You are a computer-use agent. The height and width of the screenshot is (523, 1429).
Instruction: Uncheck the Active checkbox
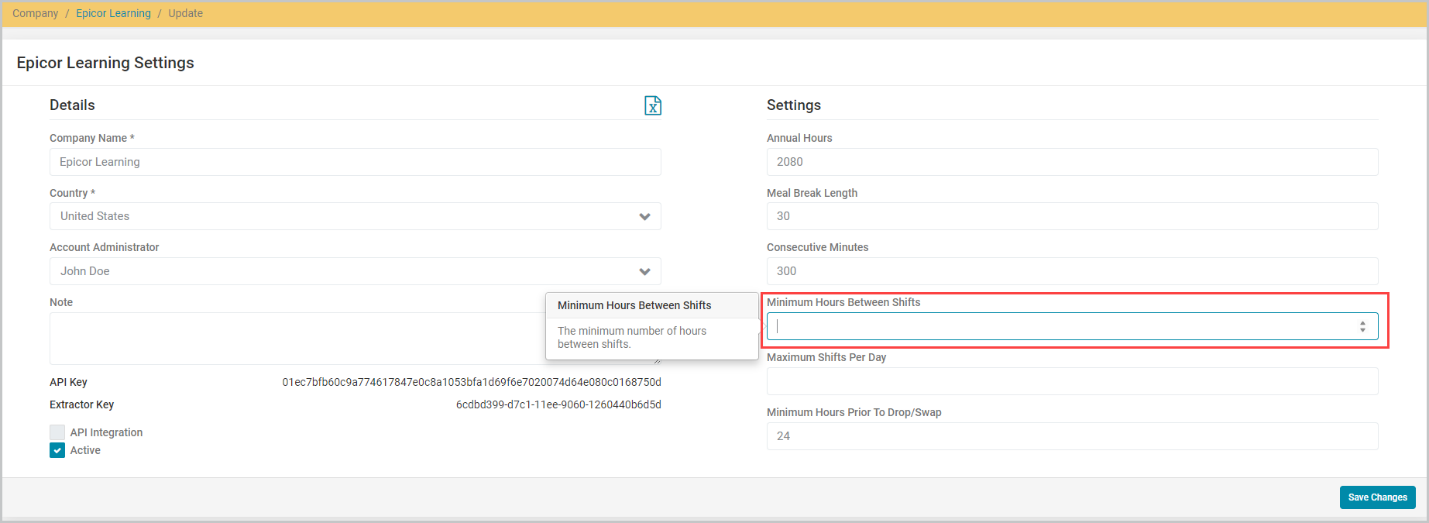(58, 450)
